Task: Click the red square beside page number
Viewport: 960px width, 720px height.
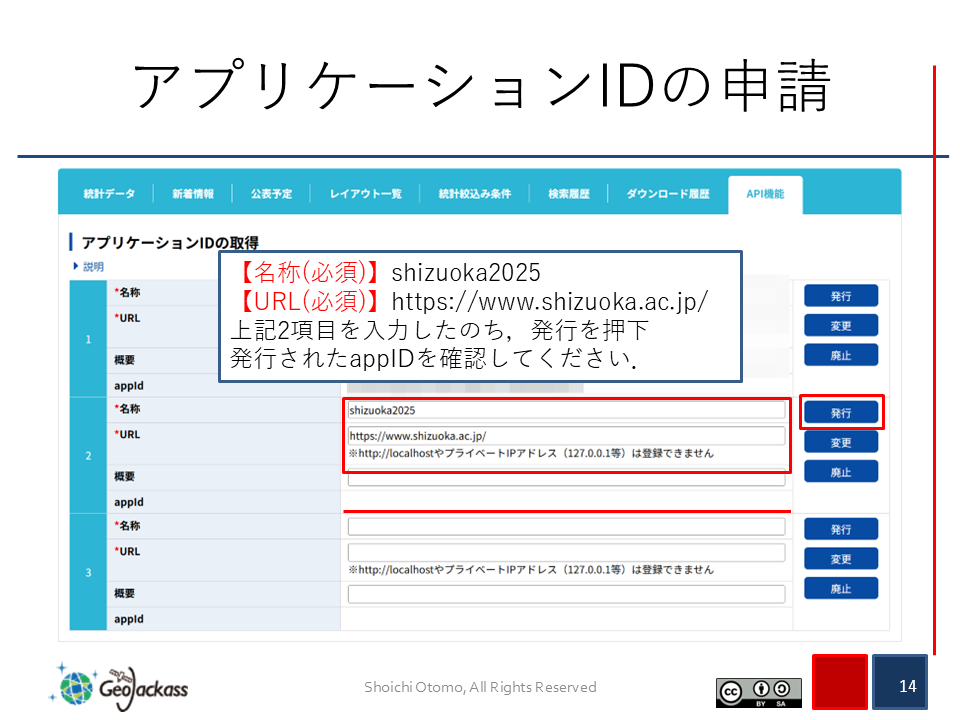Action: click(839, 683)
